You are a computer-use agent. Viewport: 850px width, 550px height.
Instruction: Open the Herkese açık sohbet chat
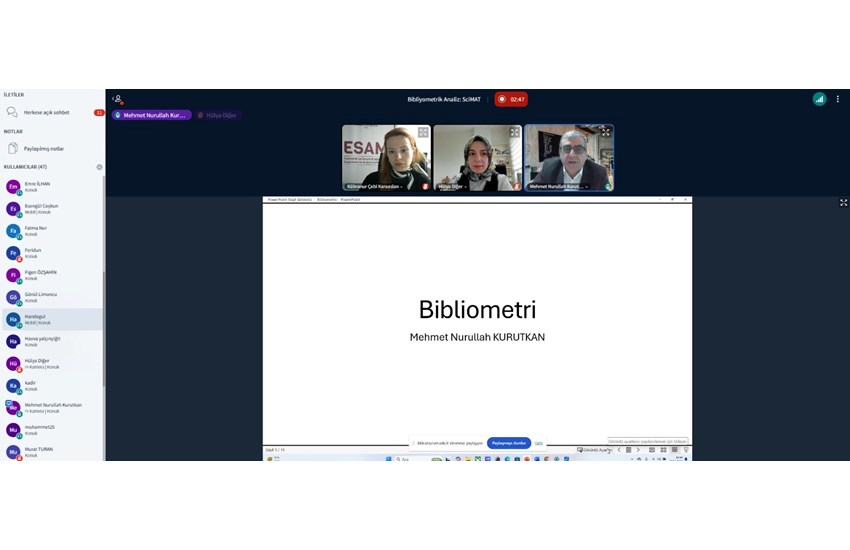(x=46, y=112)
